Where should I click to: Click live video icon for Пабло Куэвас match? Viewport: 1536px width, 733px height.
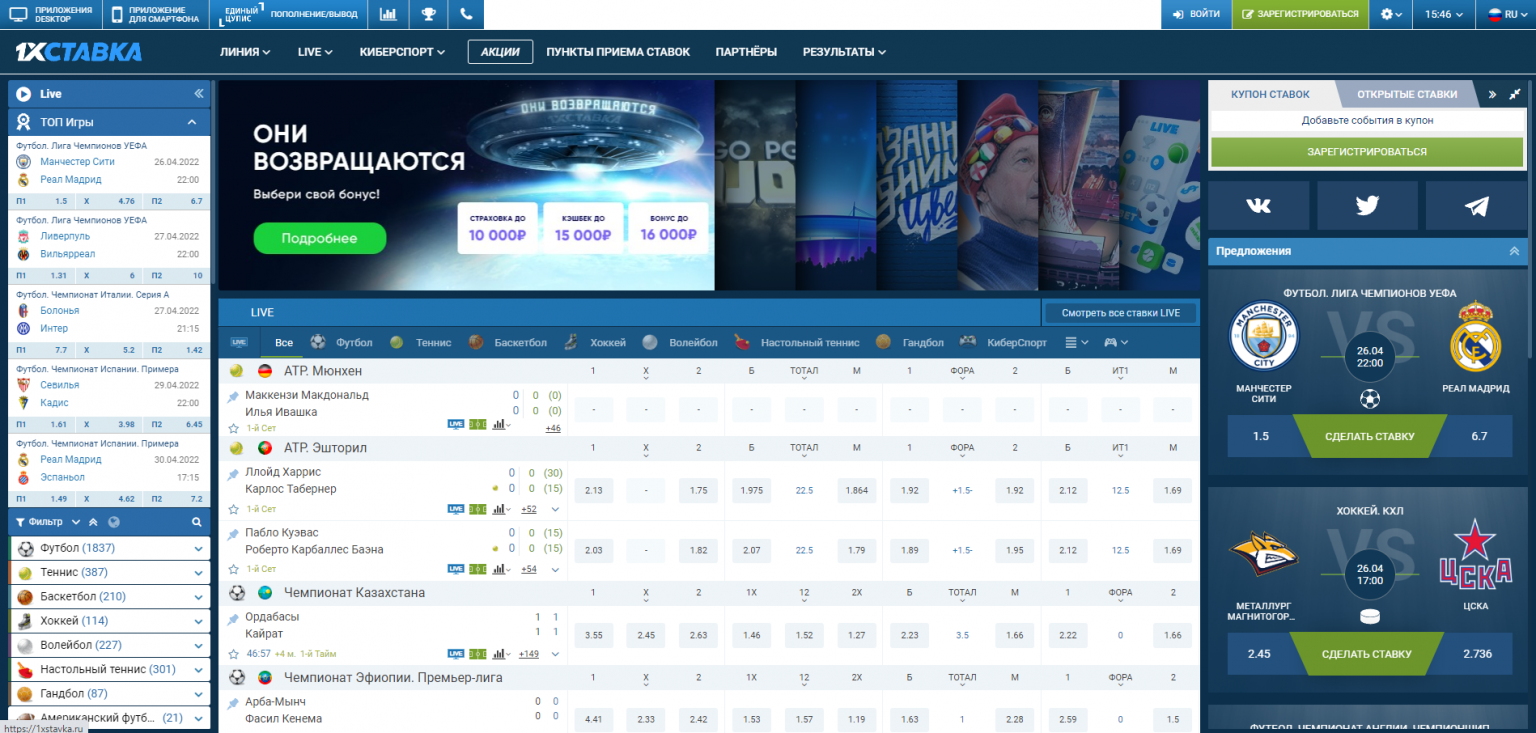click(x=456, y=569)
